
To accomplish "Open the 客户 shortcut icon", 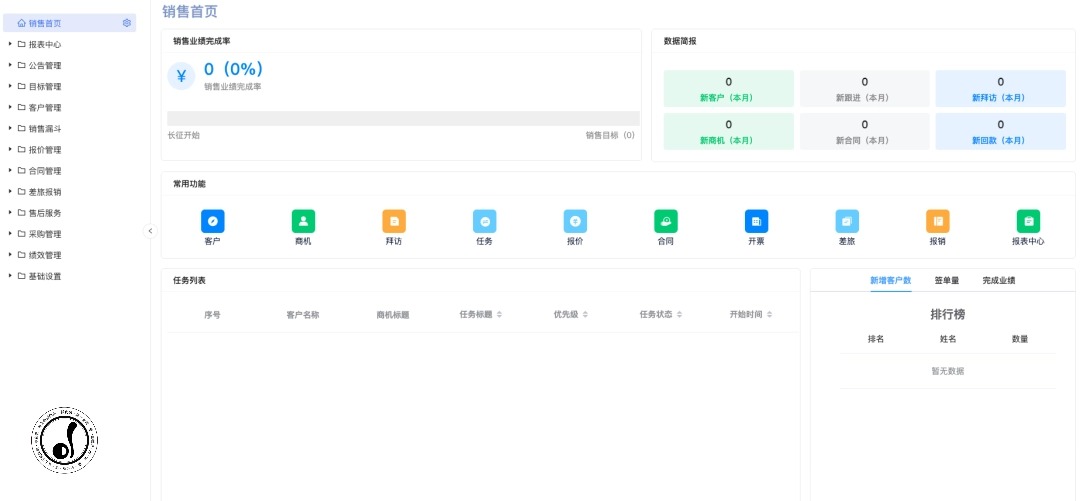I will (212, 222).
